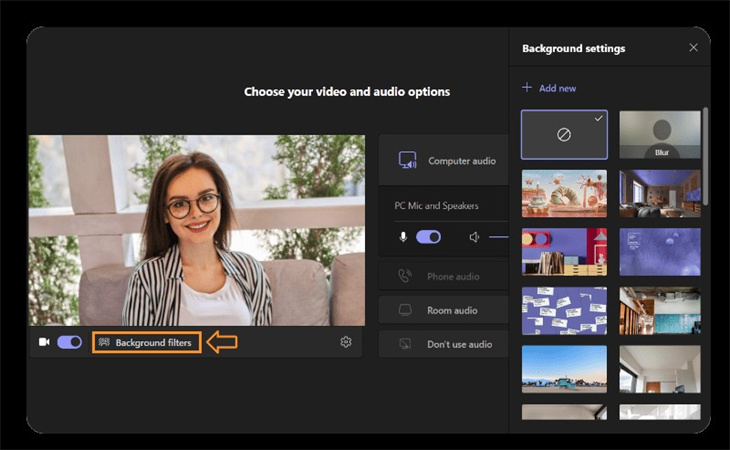Click the speaker volume icon
Screen dimensions: 730x450
[474, 237]
